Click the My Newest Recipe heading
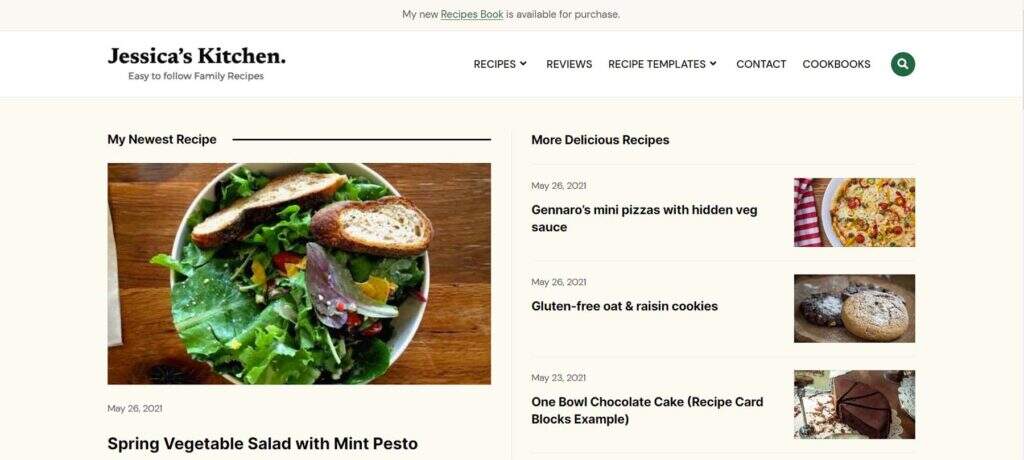 pyautogui.click(x=162, y=140)
